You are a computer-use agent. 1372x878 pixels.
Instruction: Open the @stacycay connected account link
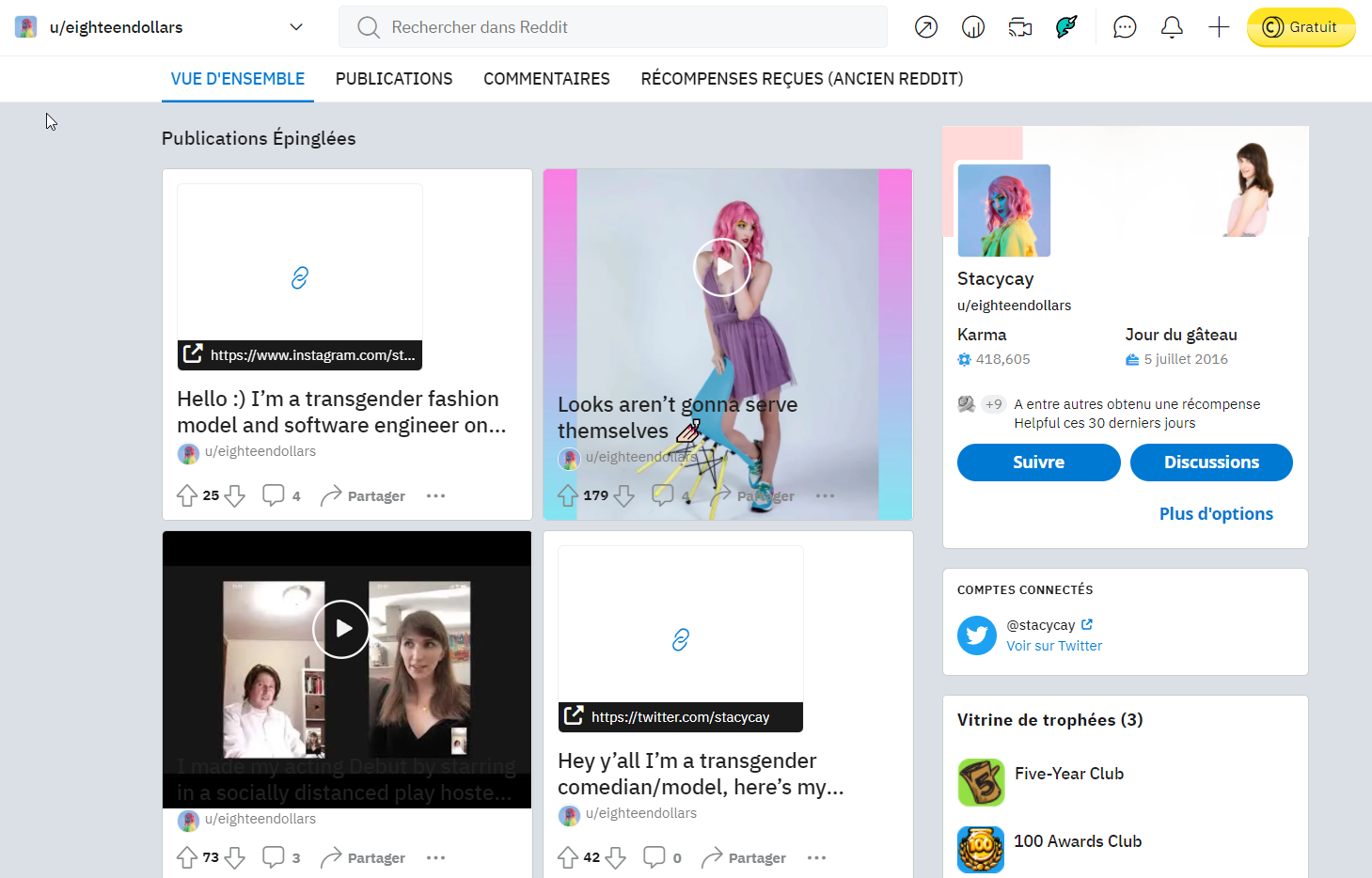[x=1049, y=625]
